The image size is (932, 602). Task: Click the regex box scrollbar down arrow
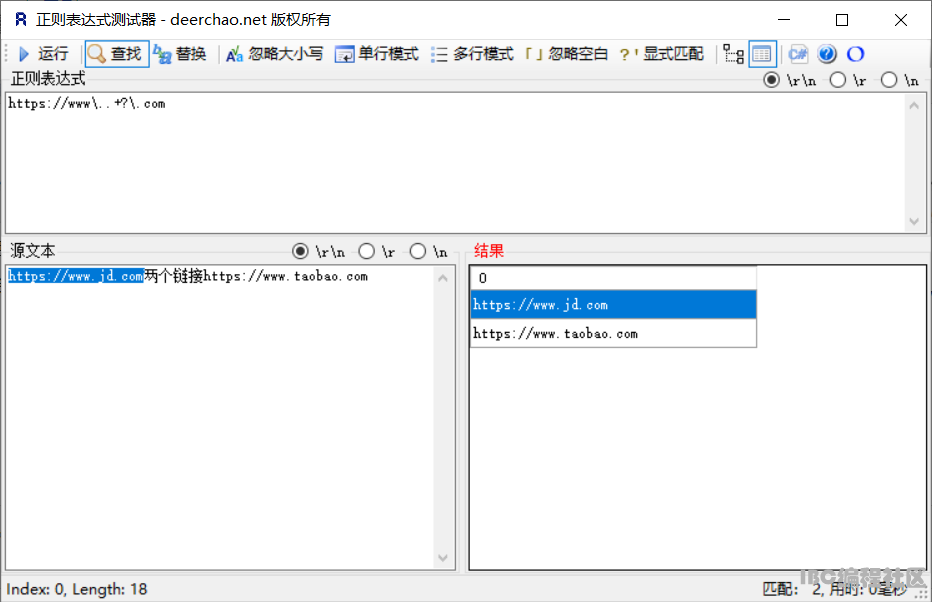click(x=914, y=221)
